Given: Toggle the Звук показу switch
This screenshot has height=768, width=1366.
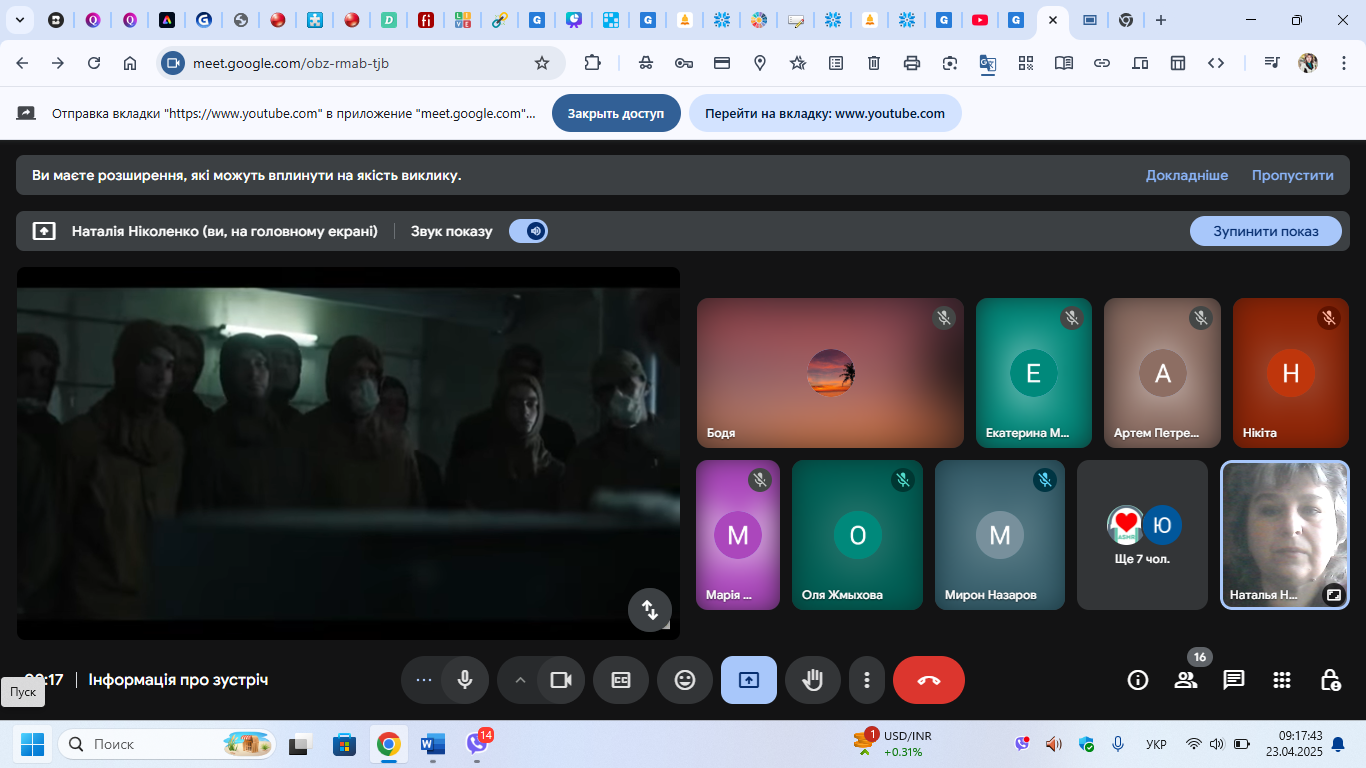Looking at the screenshot, I should pos(528,231).
